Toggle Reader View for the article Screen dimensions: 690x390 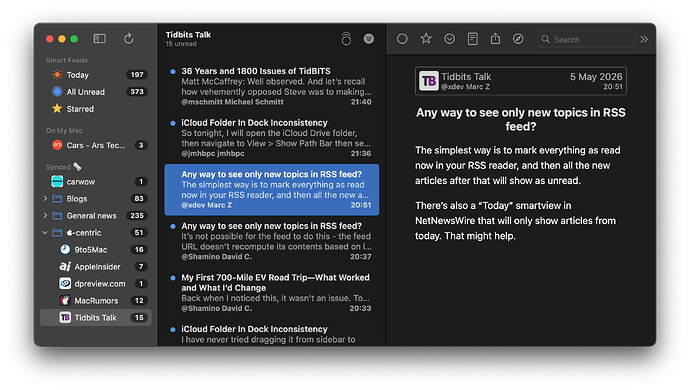click(473, 39)
